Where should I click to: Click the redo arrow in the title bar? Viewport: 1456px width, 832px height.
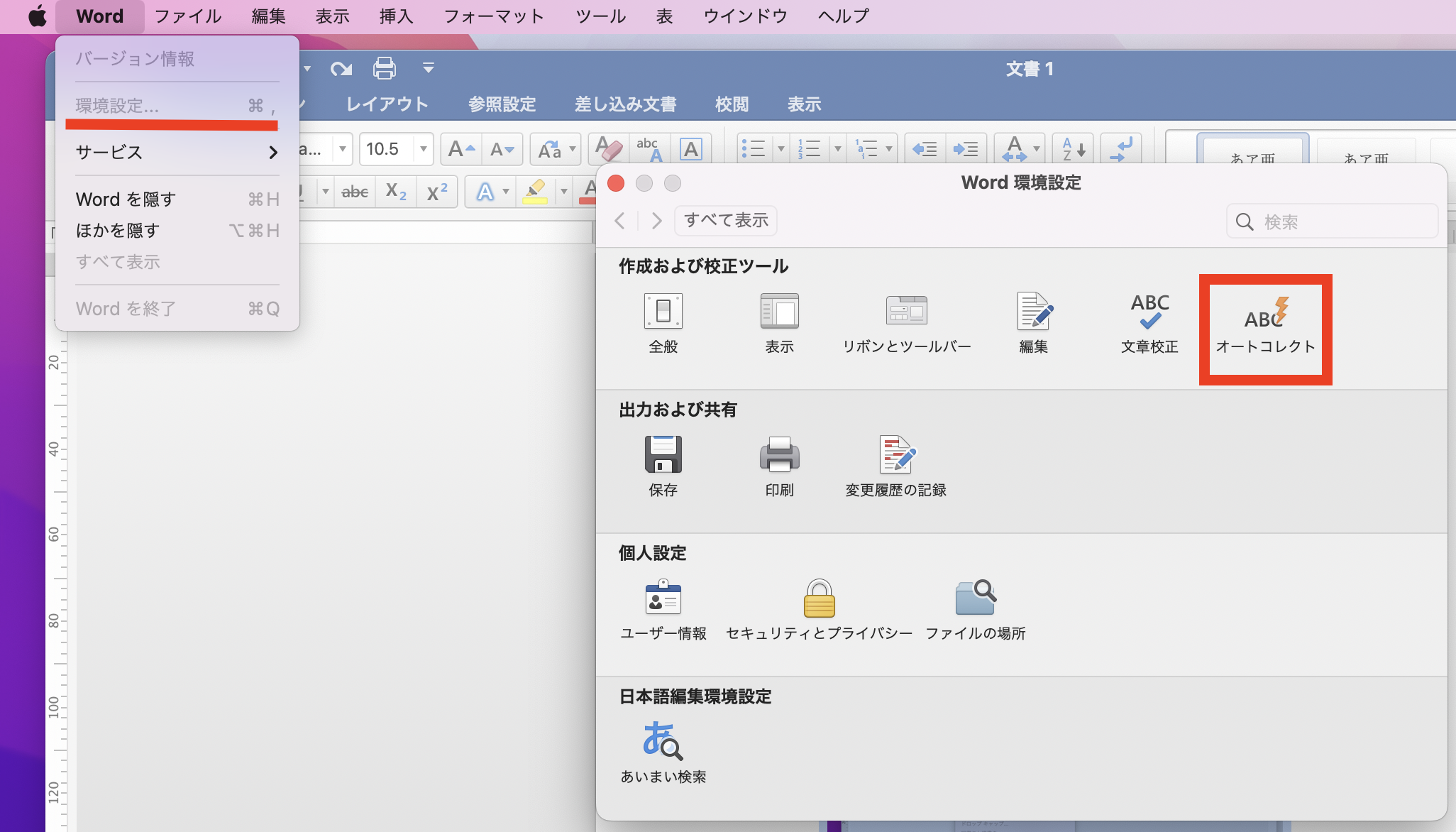coord(341,68)
